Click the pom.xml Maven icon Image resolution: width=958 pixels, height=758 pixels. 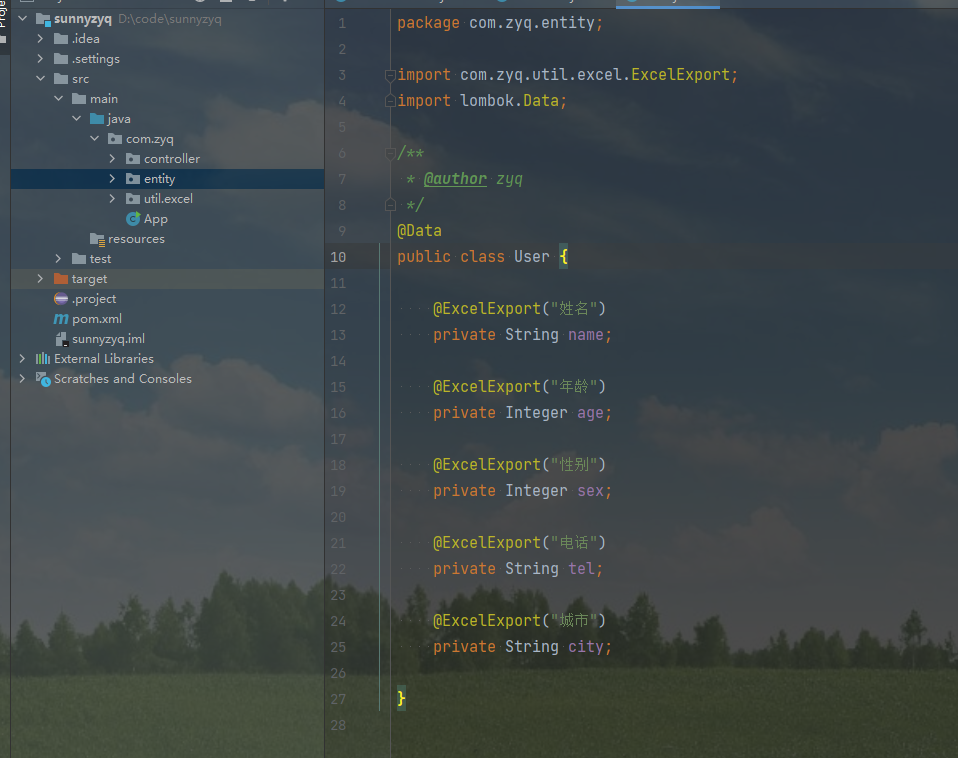61,319
